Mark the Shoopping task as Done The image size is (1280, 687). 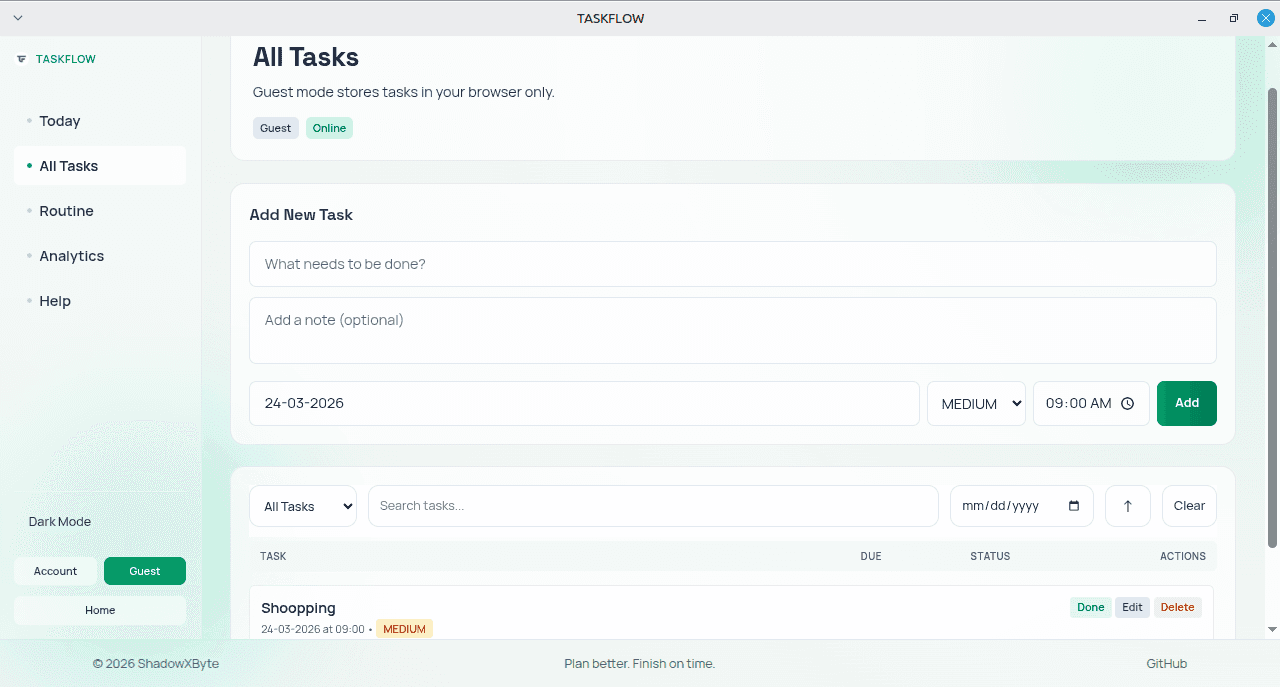[x=1091, y=607]
